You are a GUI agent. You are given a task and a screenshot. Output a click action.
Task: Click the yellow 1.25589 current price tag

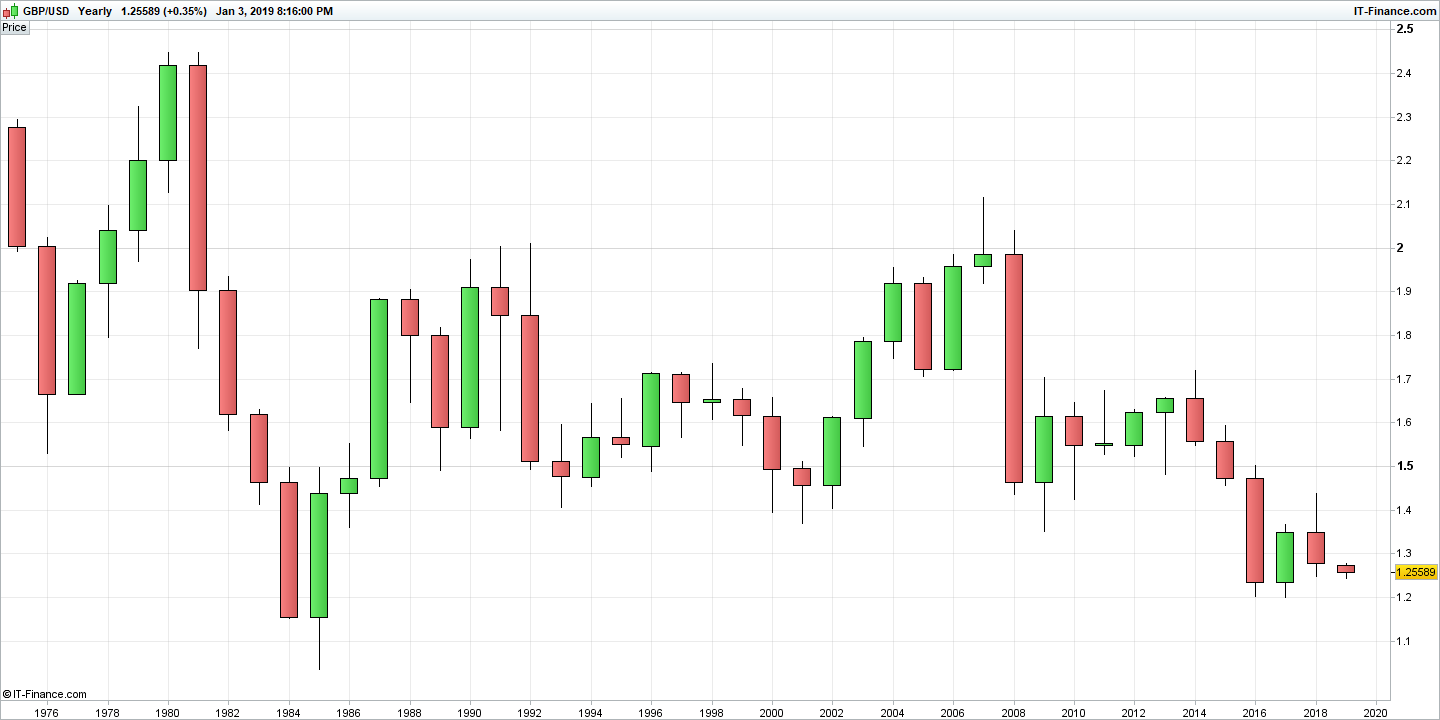(x=1414, y=572)
